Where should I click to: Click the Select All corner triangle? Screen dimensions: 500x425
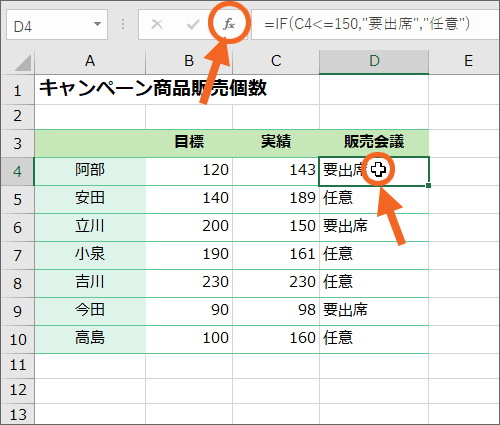pos(22,62)
